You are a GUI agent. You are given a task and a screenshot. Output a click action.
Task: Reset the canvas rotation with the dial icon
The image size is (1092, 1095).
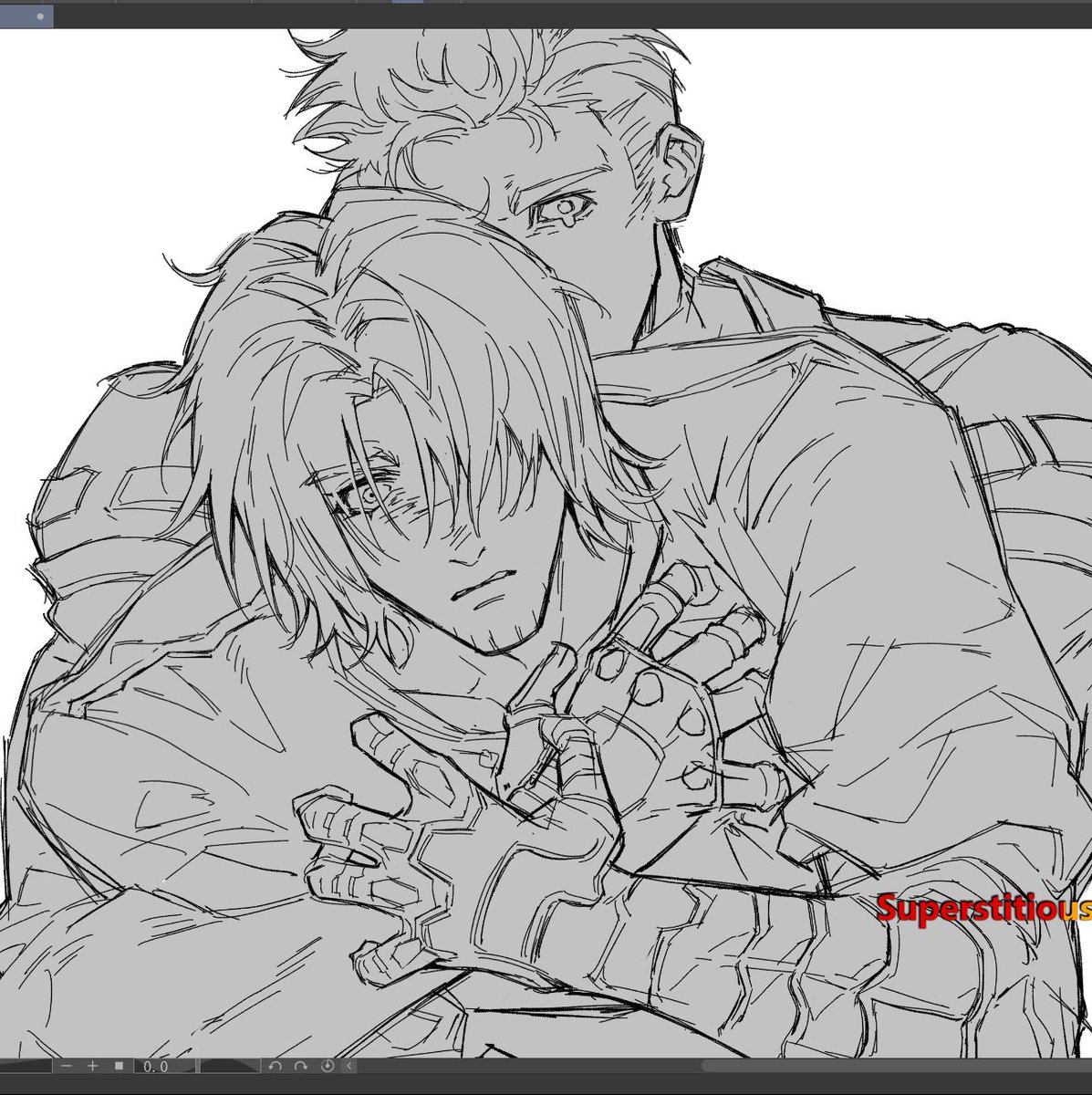327,1066
